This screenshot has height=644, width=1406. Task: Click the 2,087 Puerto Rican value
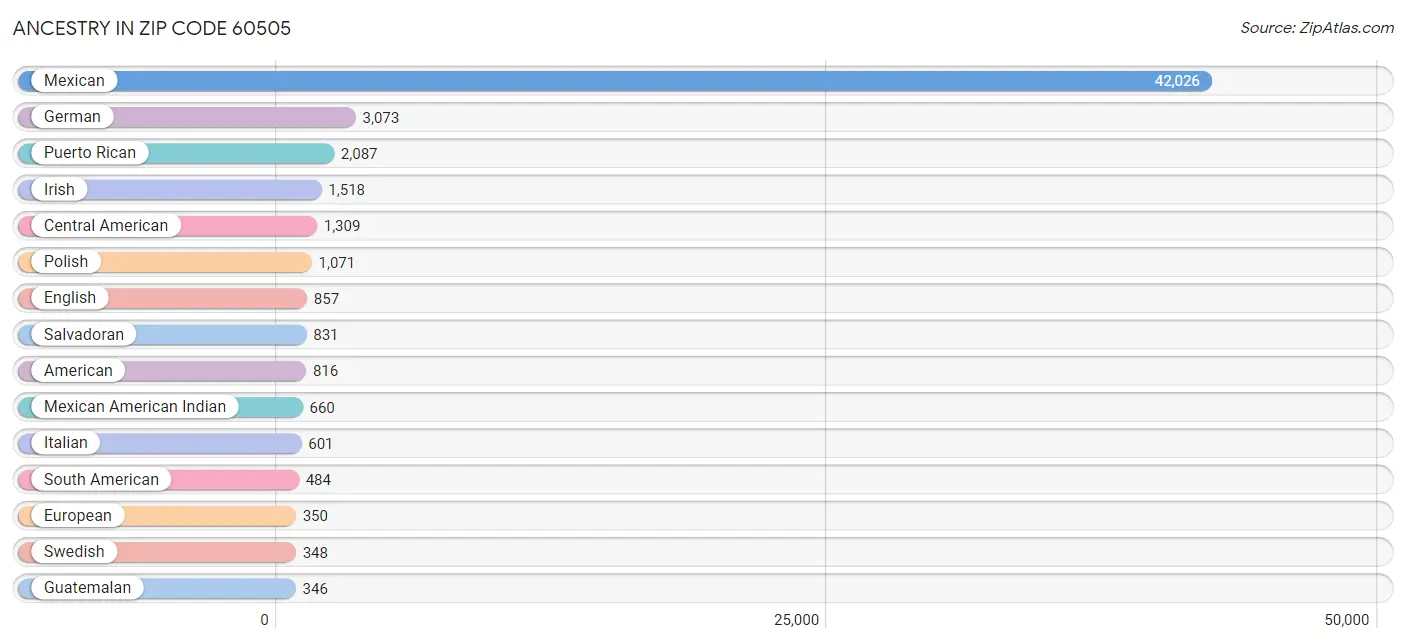tap(359, 154)
